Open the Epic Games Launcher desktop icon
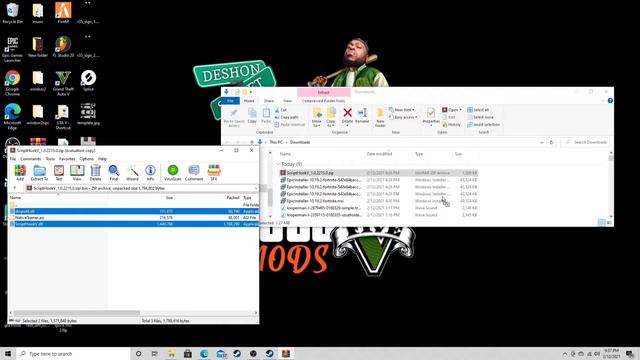This screenshot has width=640, height=360. [x=12, y=49]
